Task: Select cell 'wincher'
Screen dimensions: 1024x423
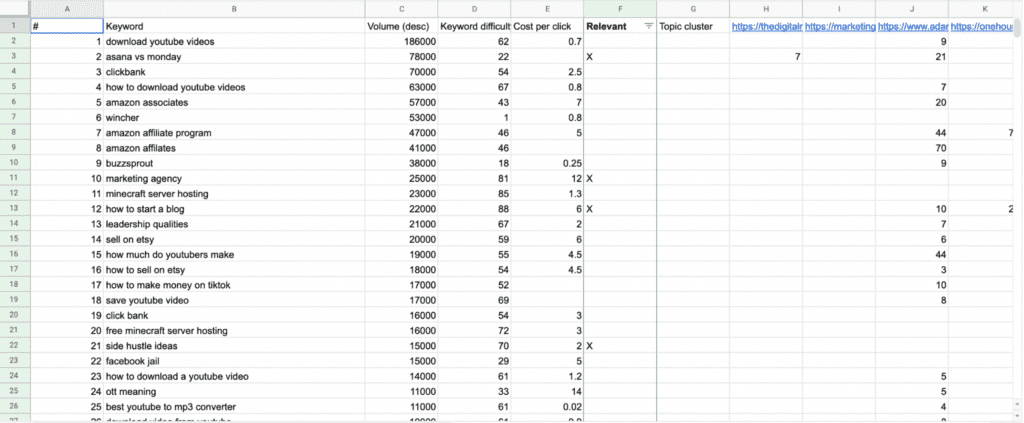Action: click(x=234, y=118)
